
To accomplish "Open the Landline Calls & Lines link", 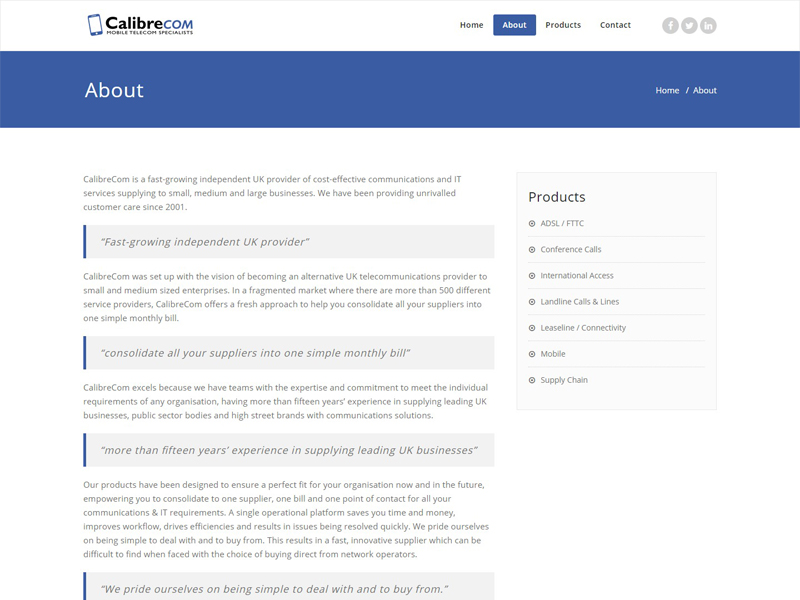I will click(580, 302).
